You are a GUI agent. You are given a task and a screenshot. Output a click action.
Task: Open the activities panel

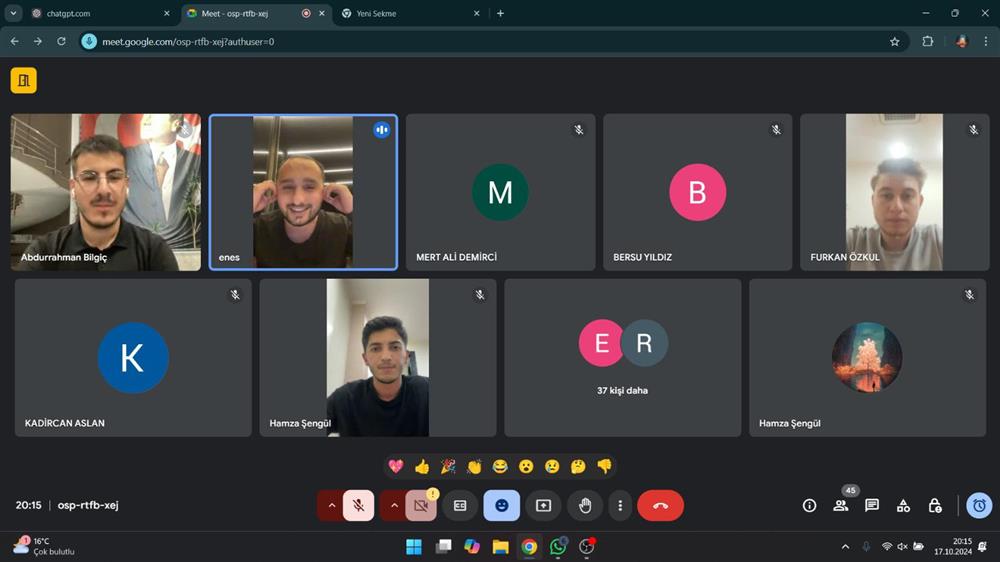coord(903,505)
